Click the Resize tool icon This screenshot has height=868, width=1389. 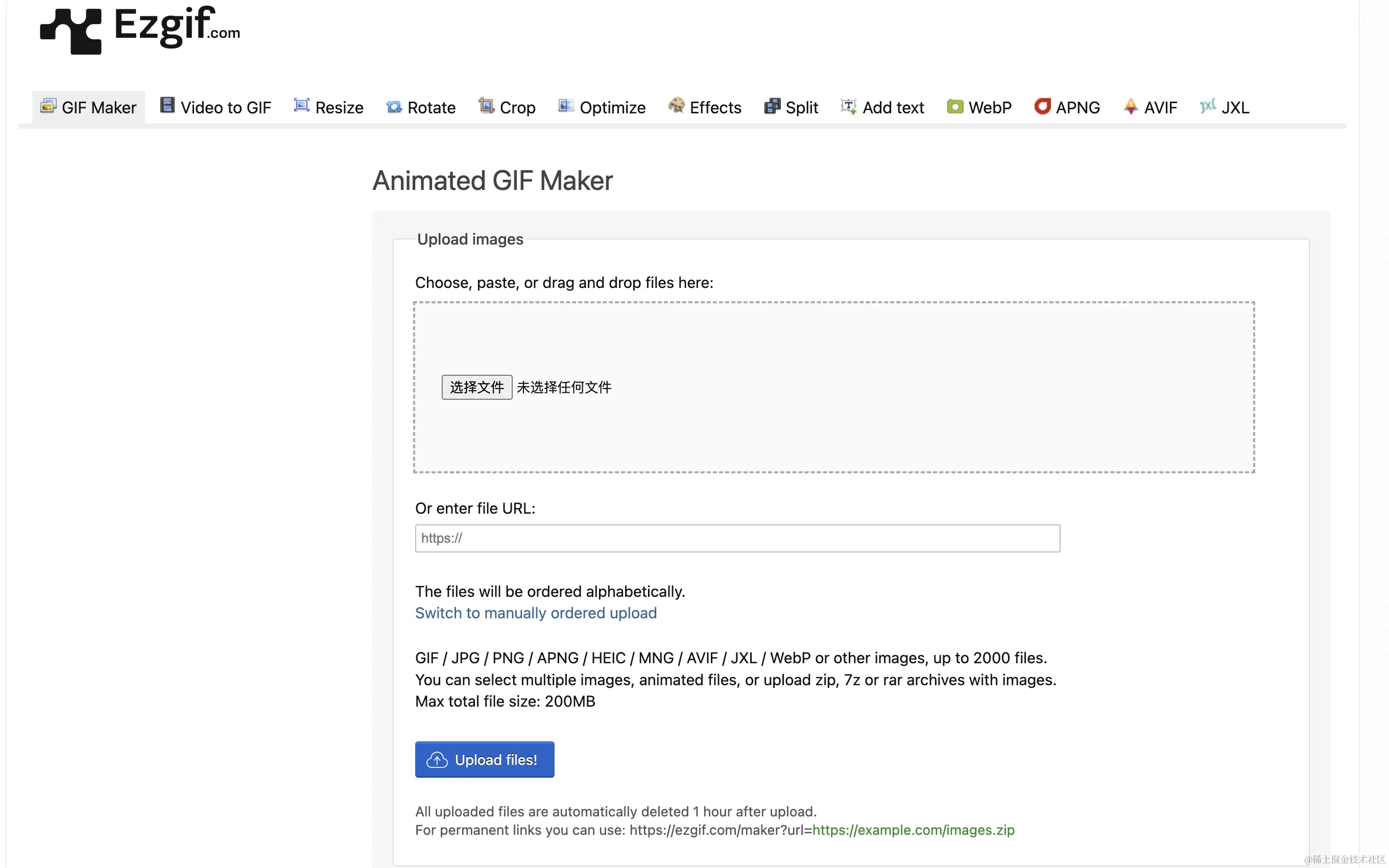point(301,106)
